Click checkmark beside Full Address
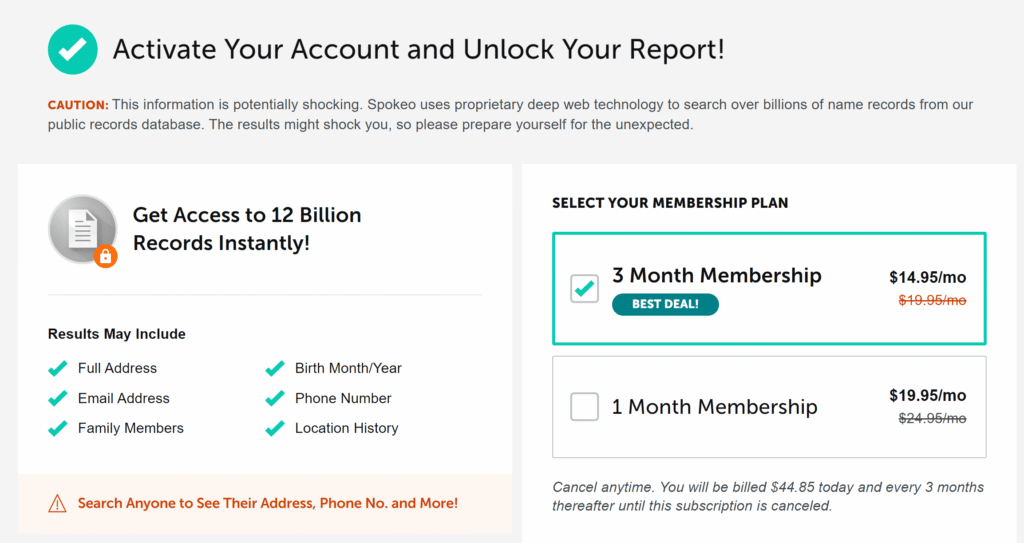1024x543 pixels. point(58,369)
